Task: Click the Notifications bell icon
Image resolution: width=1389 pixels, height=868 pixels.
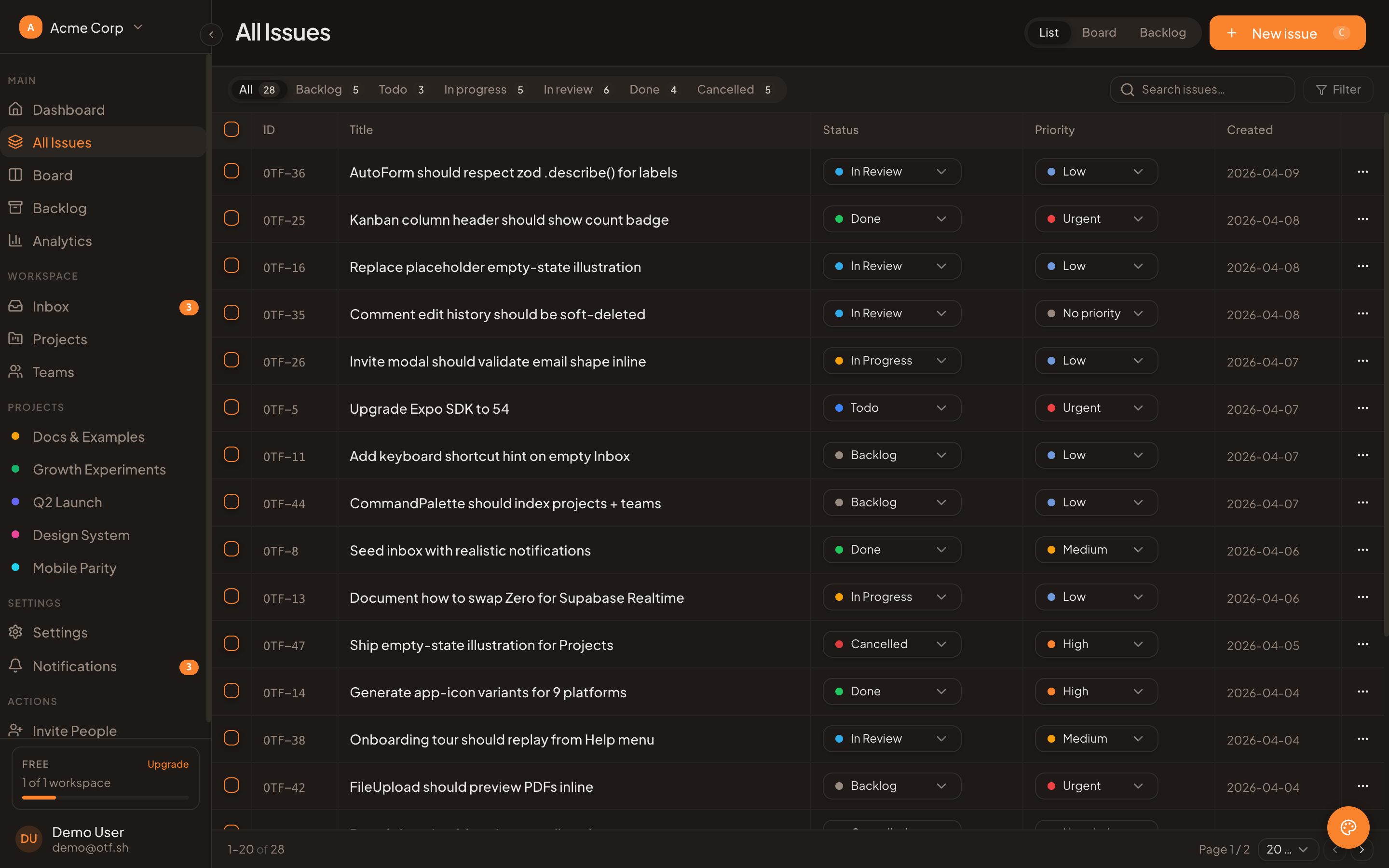Action: [x=15, y=666]
